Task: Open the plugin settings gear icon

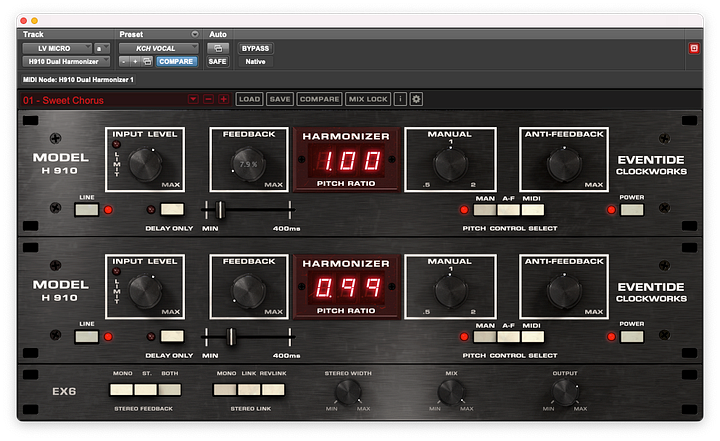Action: coord(416,99)
